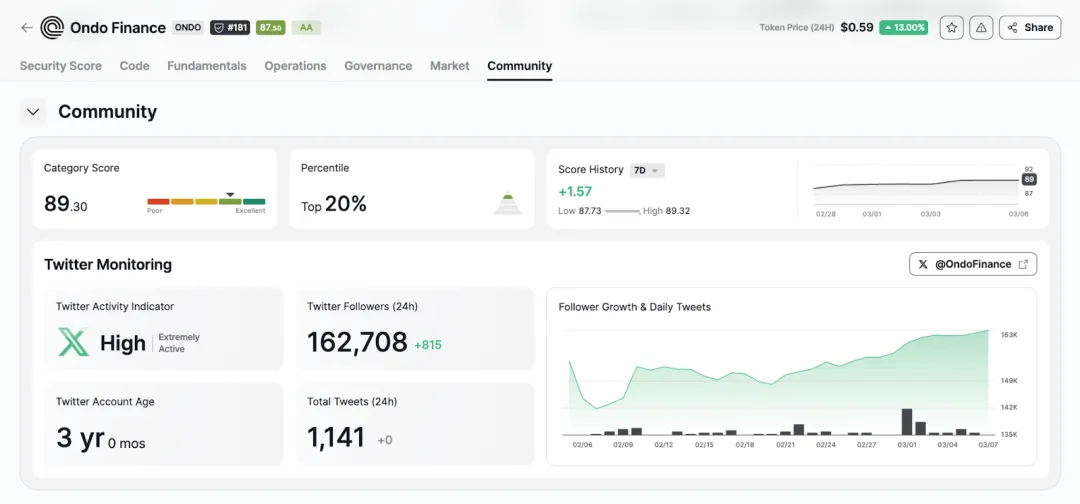Click the Low-High score range bar

pyautogui.click(x=622, y=212)
